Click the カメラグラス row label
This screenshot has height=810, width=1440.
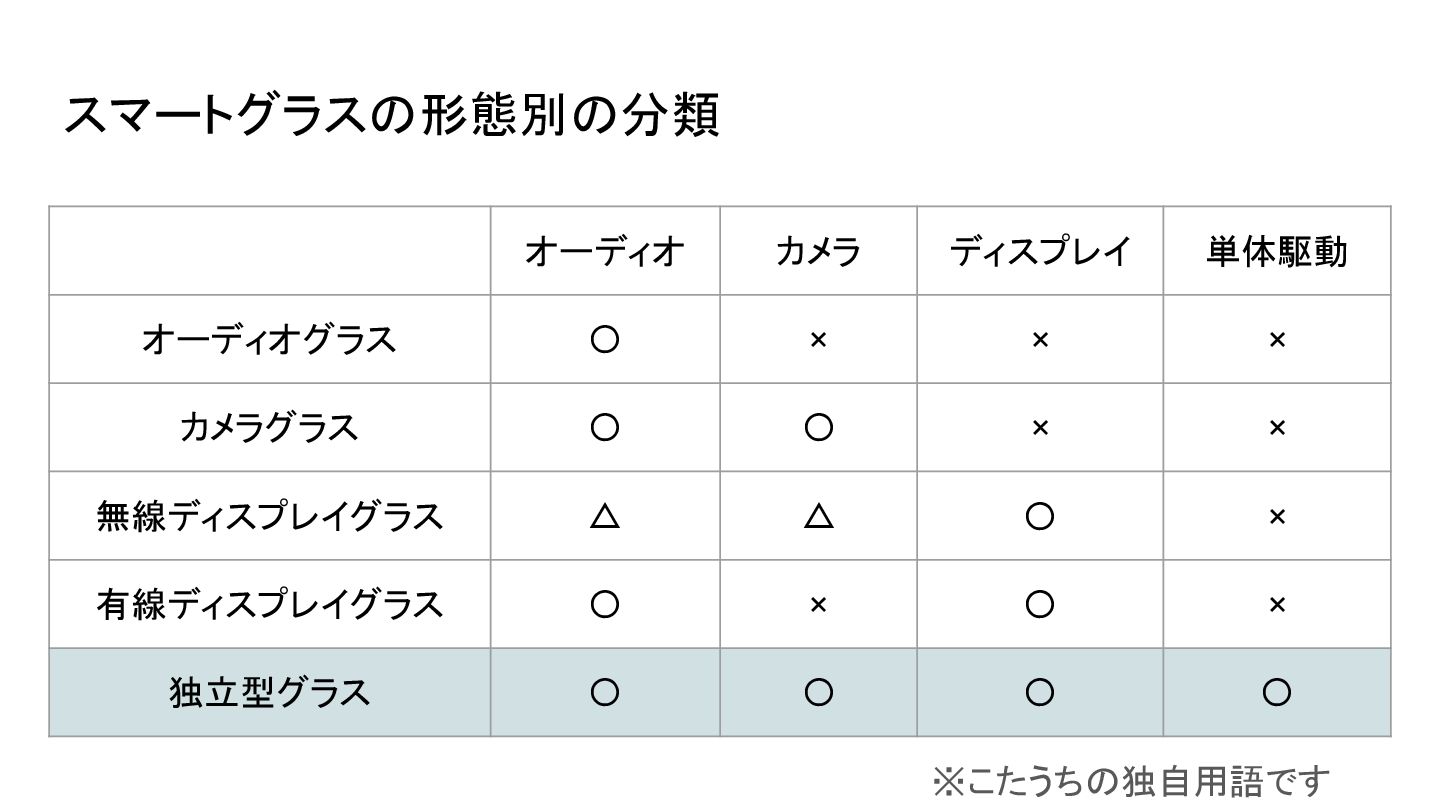tap(269, 428)
